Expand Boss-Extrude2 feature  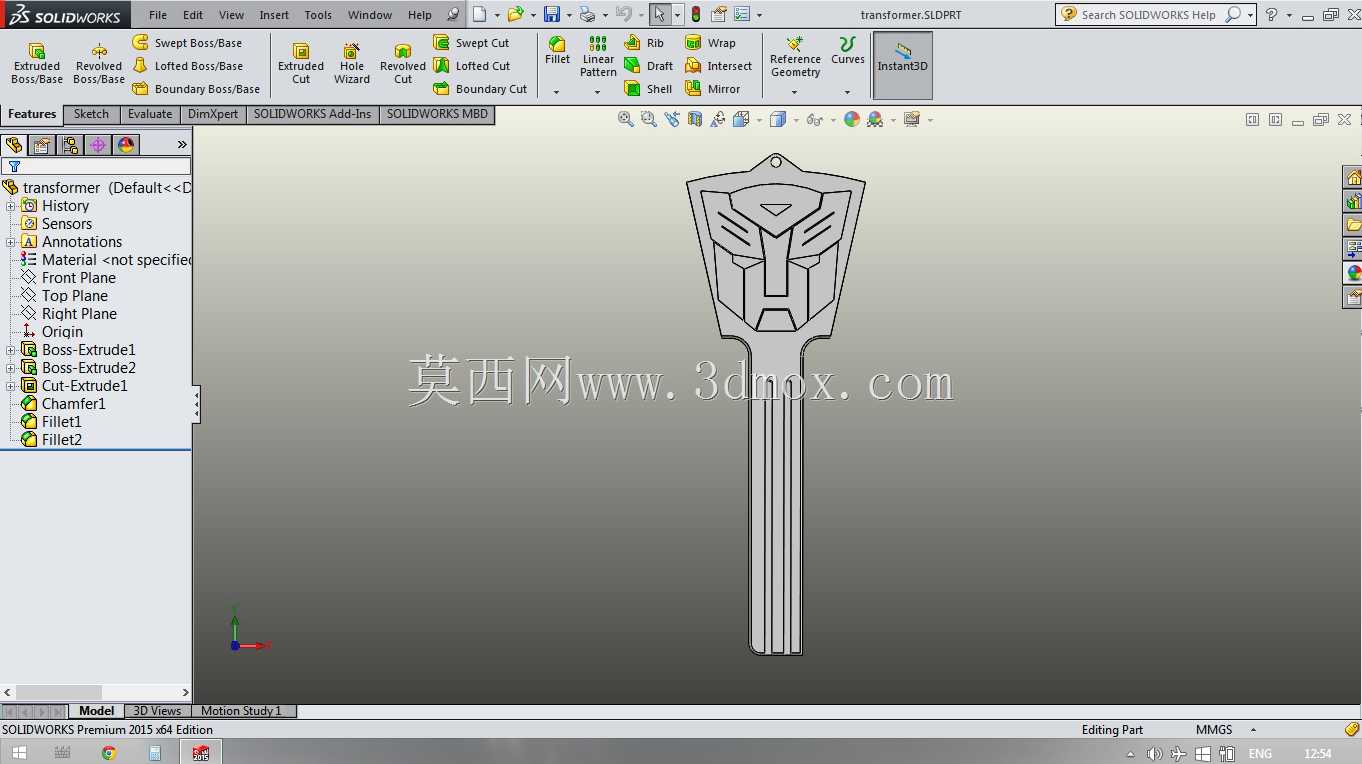pos(11,368)
